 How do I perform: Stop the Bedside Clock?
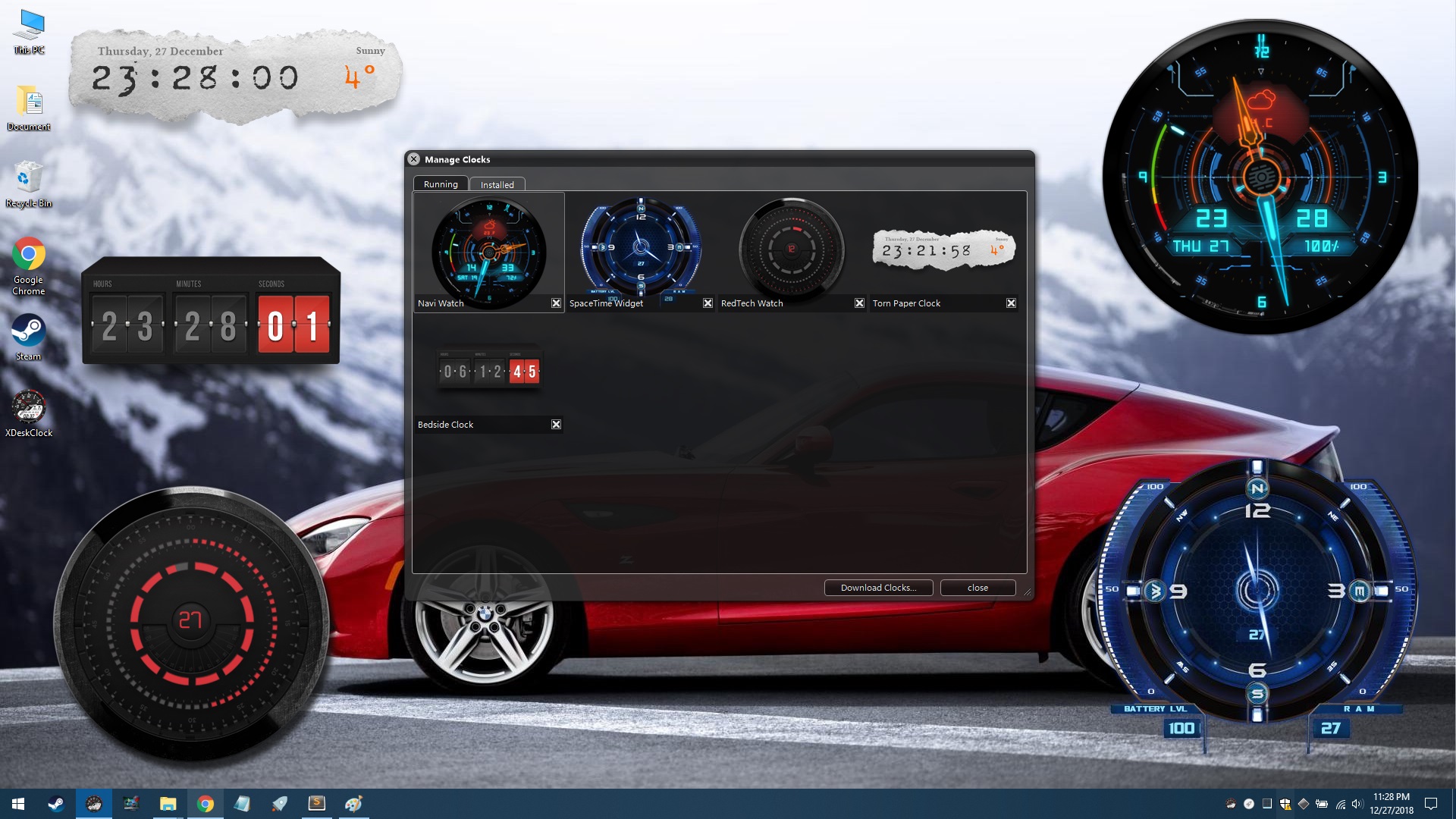click(557, 424)
